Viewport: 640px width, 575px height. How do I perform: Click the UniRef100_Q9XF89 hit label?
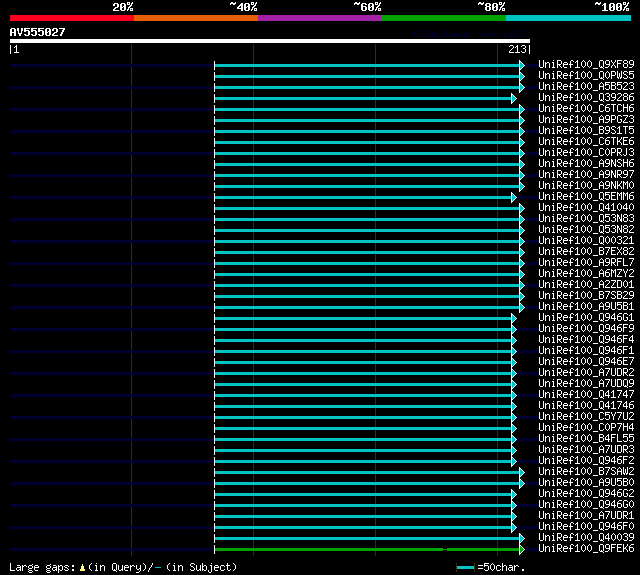(x=586, y=64)
